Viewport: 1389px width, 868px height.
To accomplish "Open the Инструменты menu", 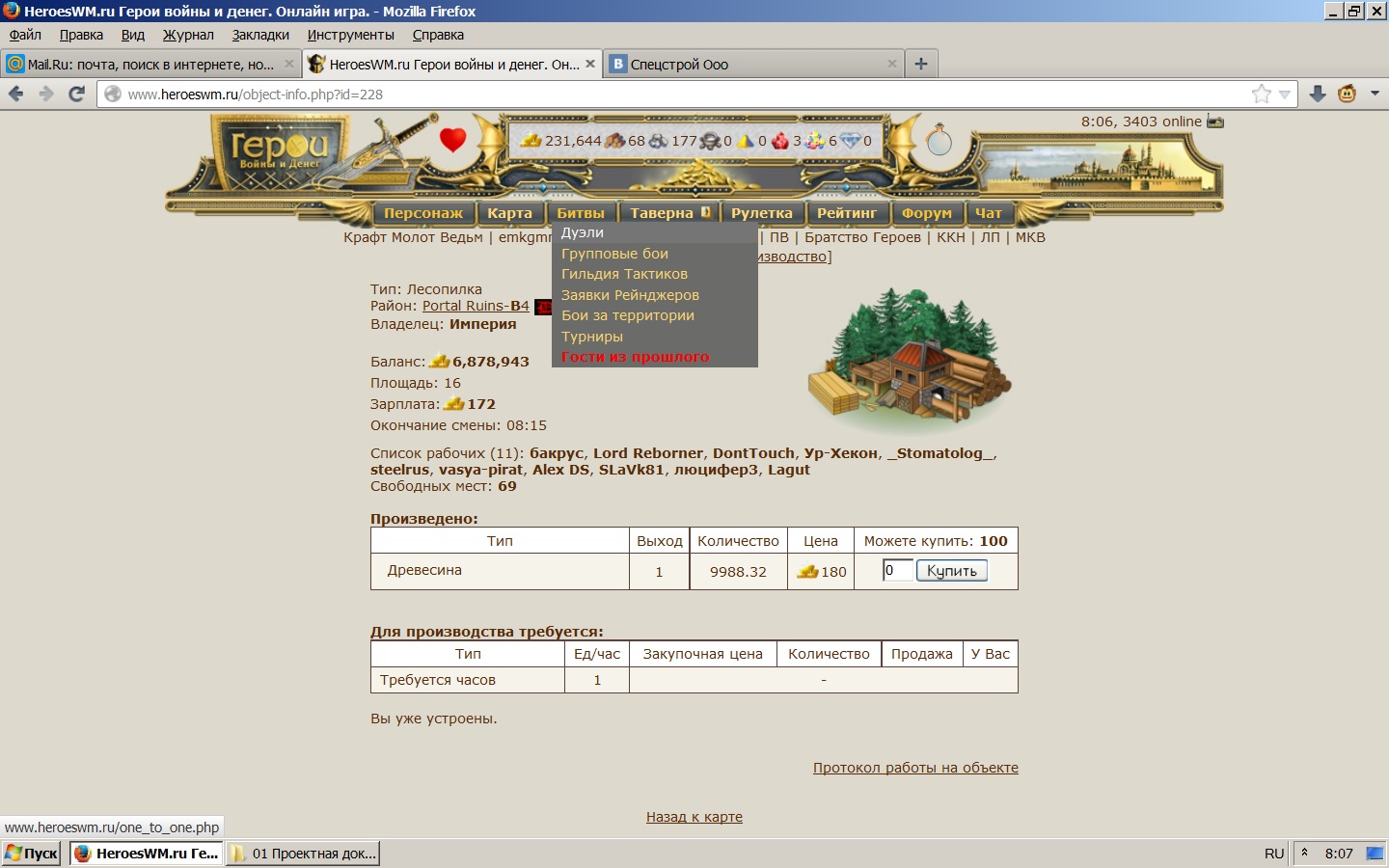I will 351,35.
